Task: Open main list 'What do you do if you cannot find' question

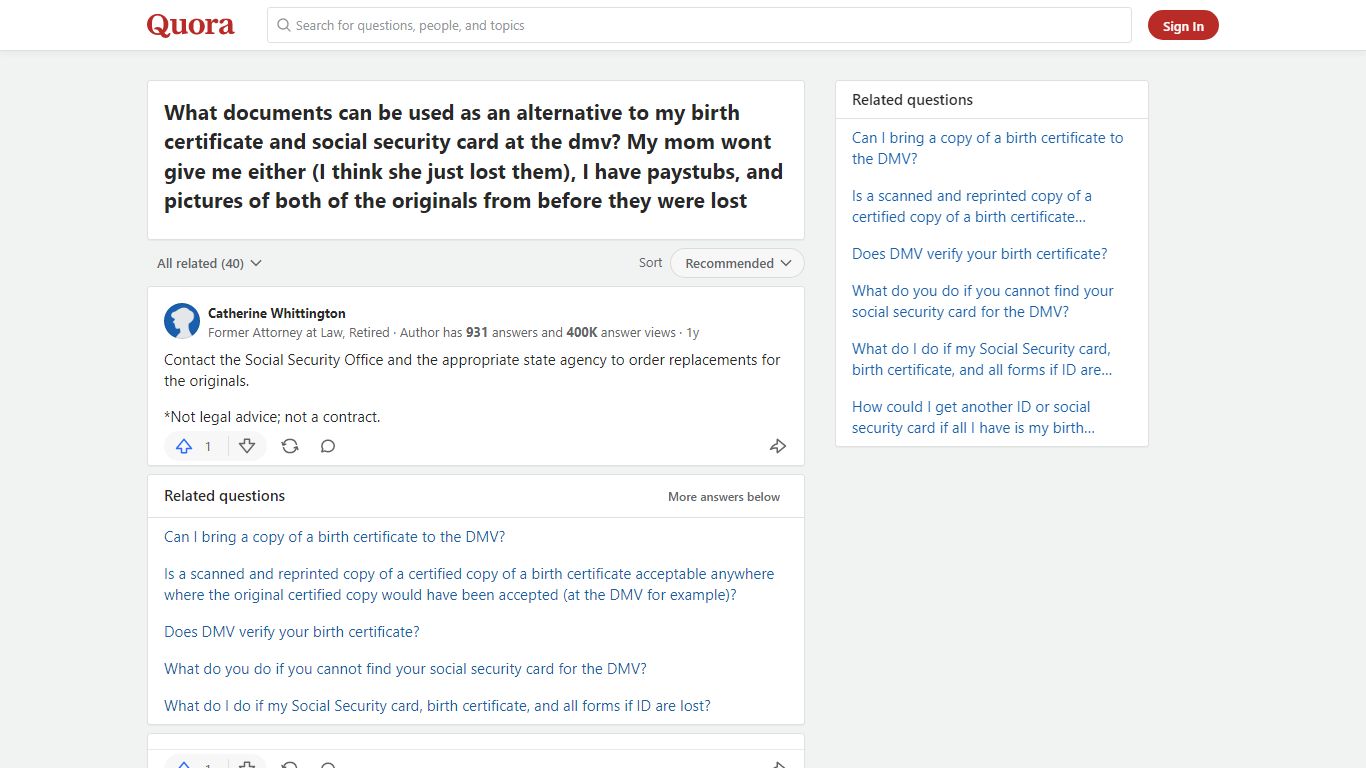Action: [405, 669]
